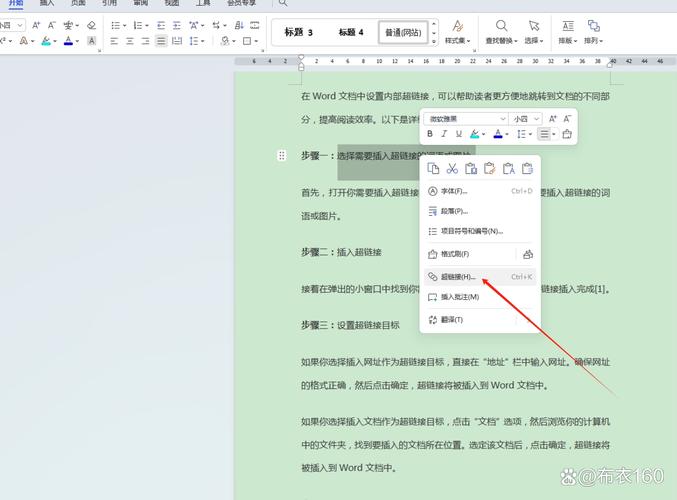Align paragraph right using ribbon icon
The image size is (677, 500).
point(146,41)
